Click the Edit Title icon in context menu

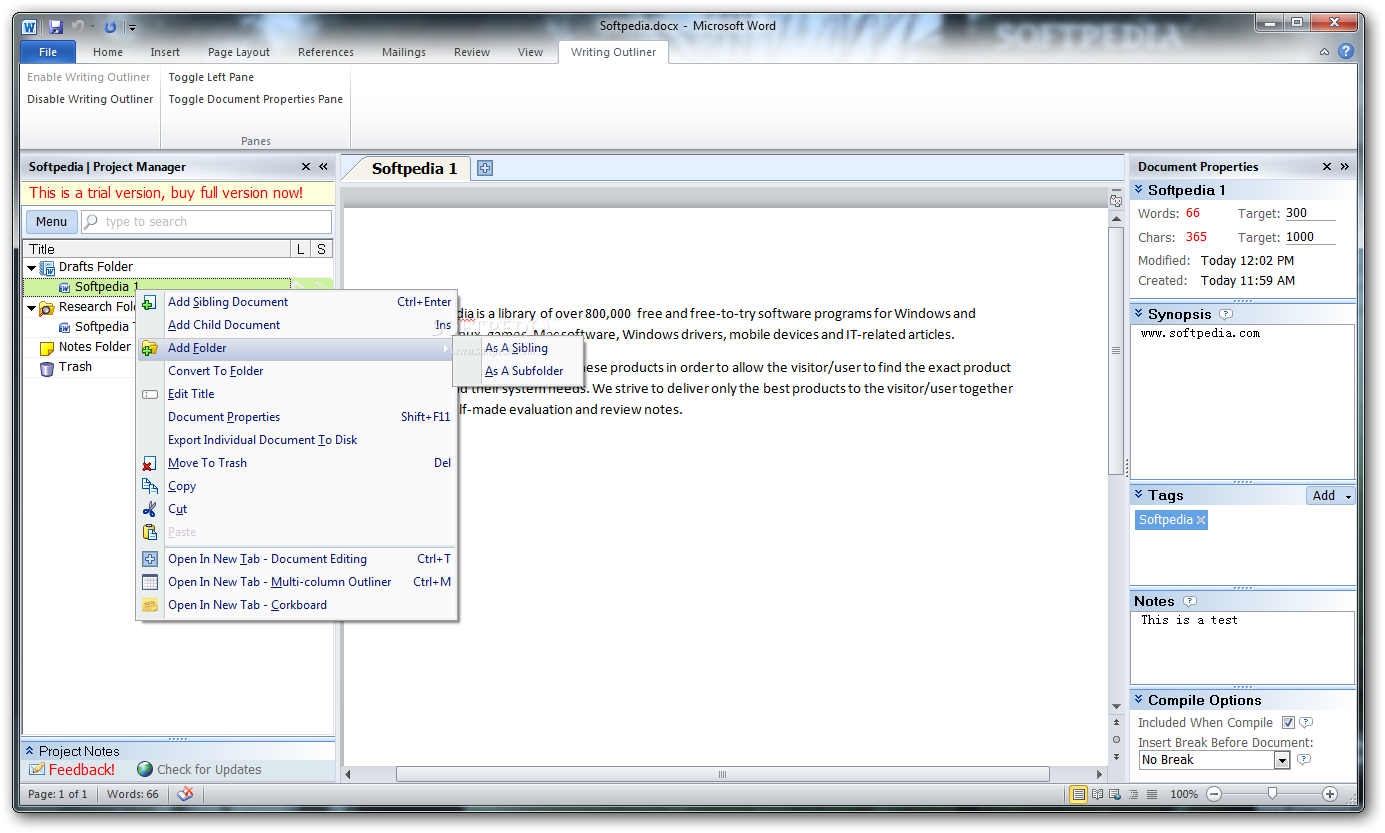[149, 394]
